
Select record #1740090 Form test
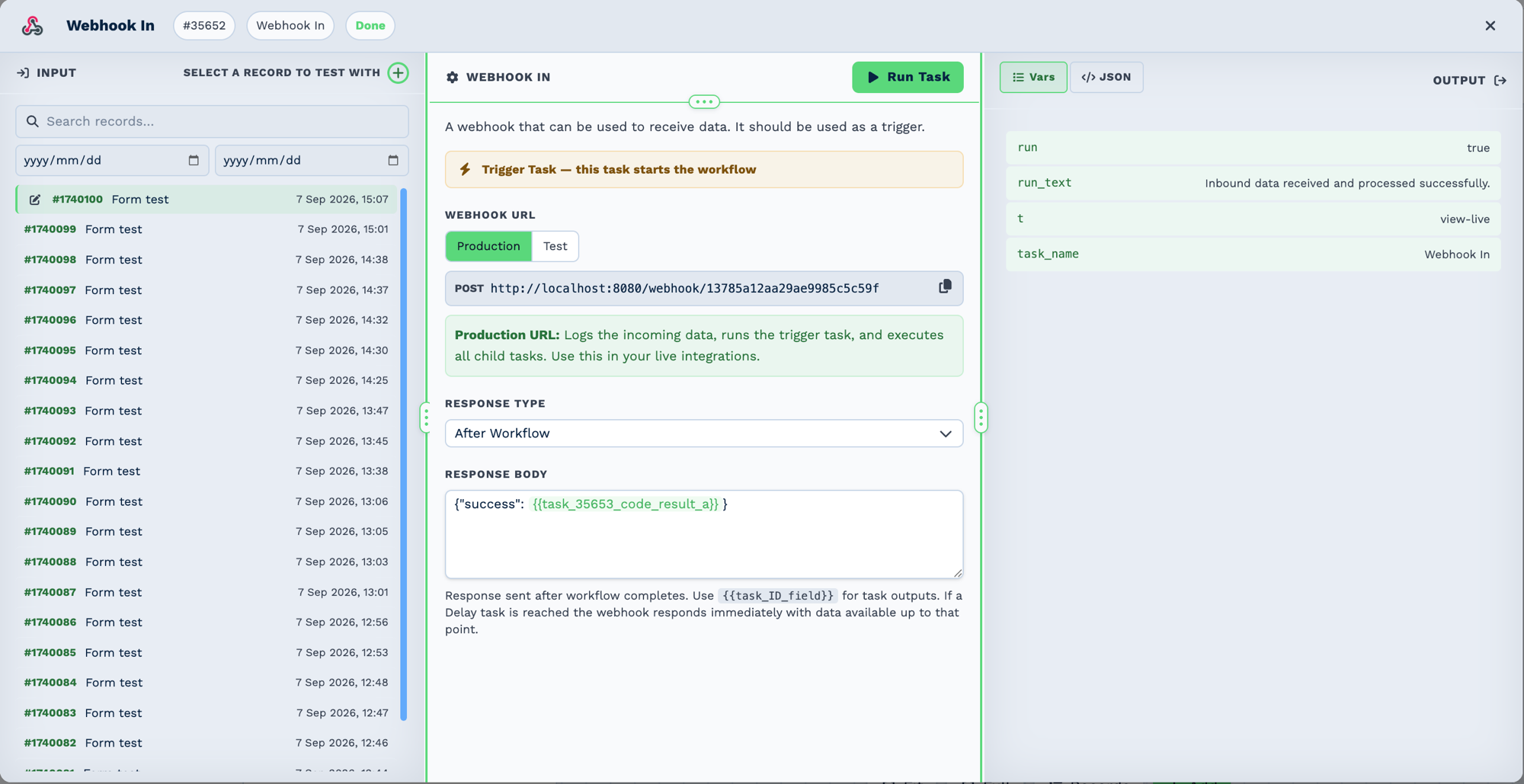click(206, 501)
